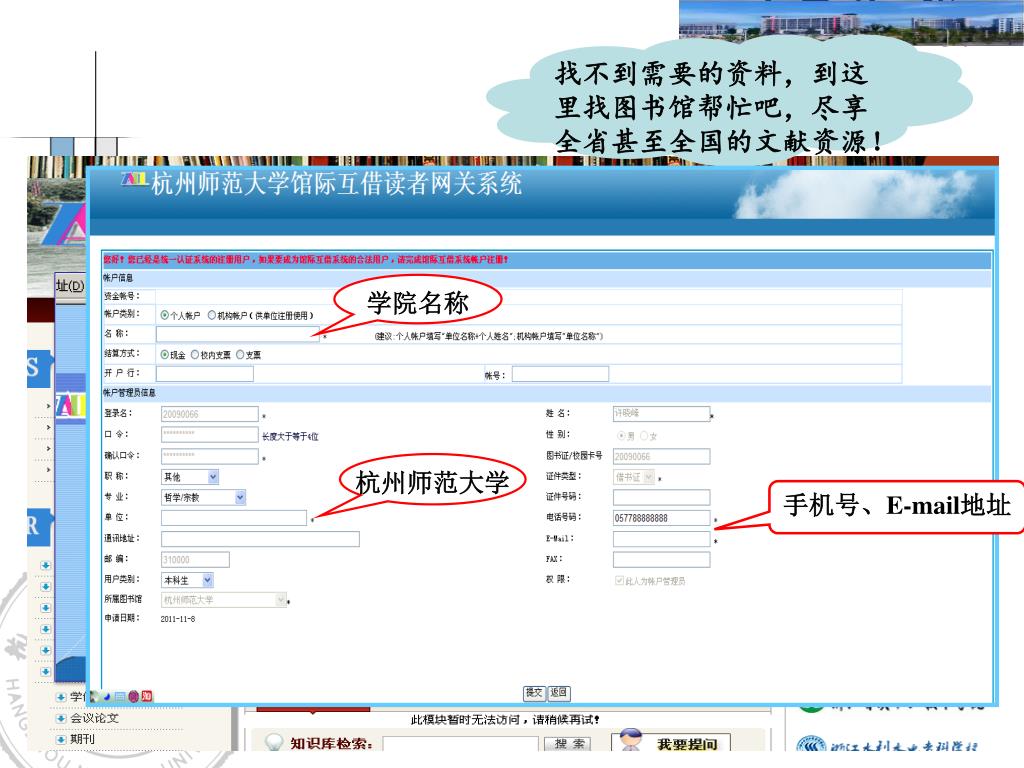Click the 长度大于等于4位 hint text

[x=290, y=436]
